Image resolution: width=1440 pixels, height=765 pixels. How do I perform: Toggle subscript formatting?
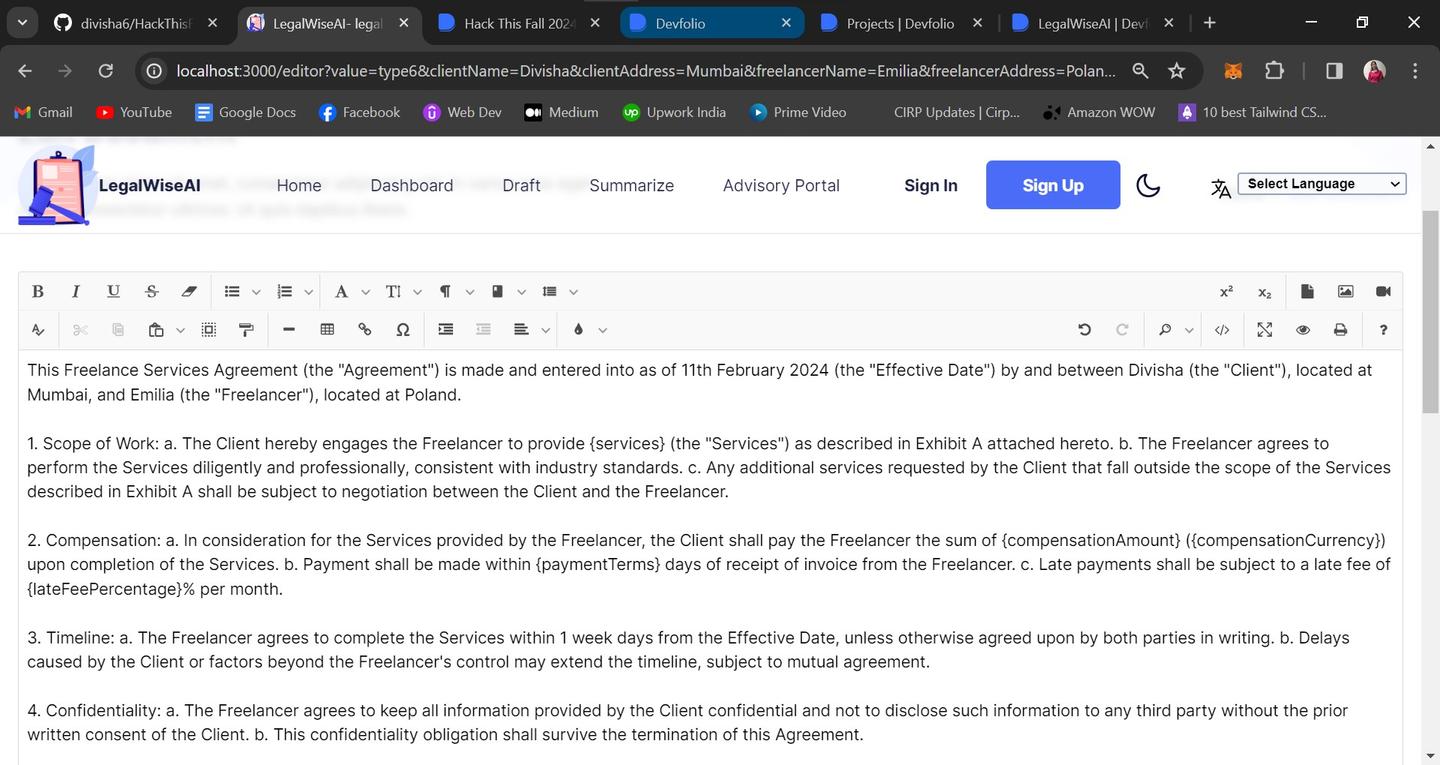[1264, 291]
